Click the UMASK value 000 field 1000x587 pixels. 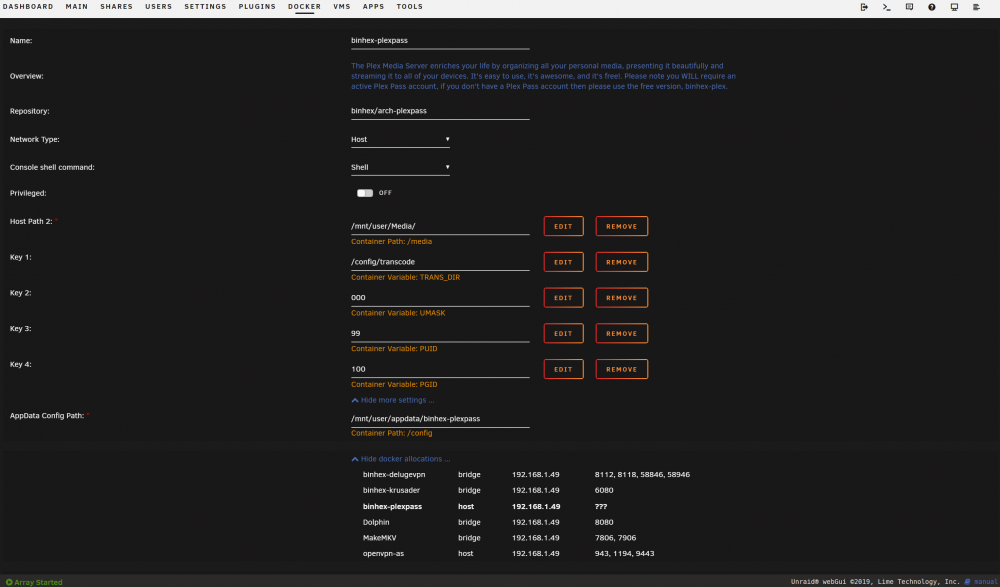[440, 298]
